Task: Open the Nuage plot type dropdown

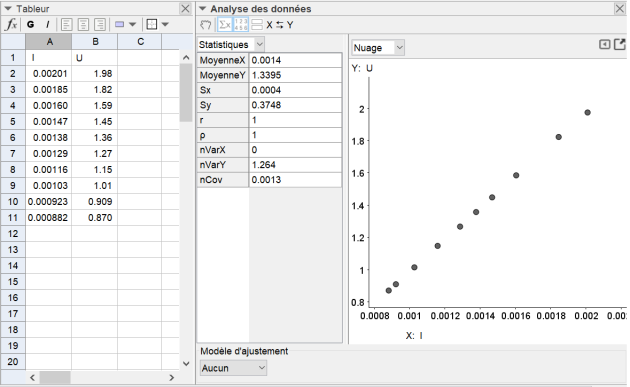Action: [x=378, y=48]
